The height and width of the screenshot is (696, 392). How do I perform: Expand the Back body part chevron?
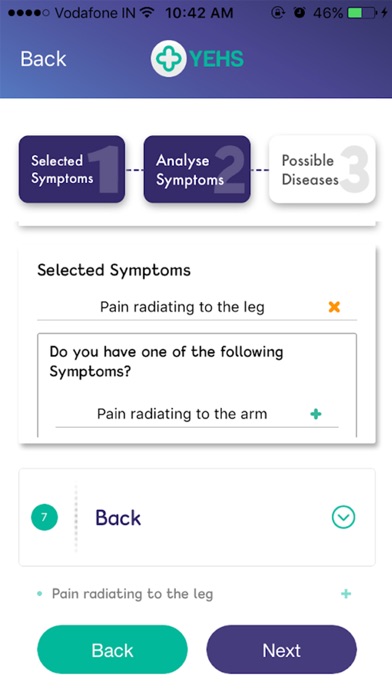tap(344, 517)
